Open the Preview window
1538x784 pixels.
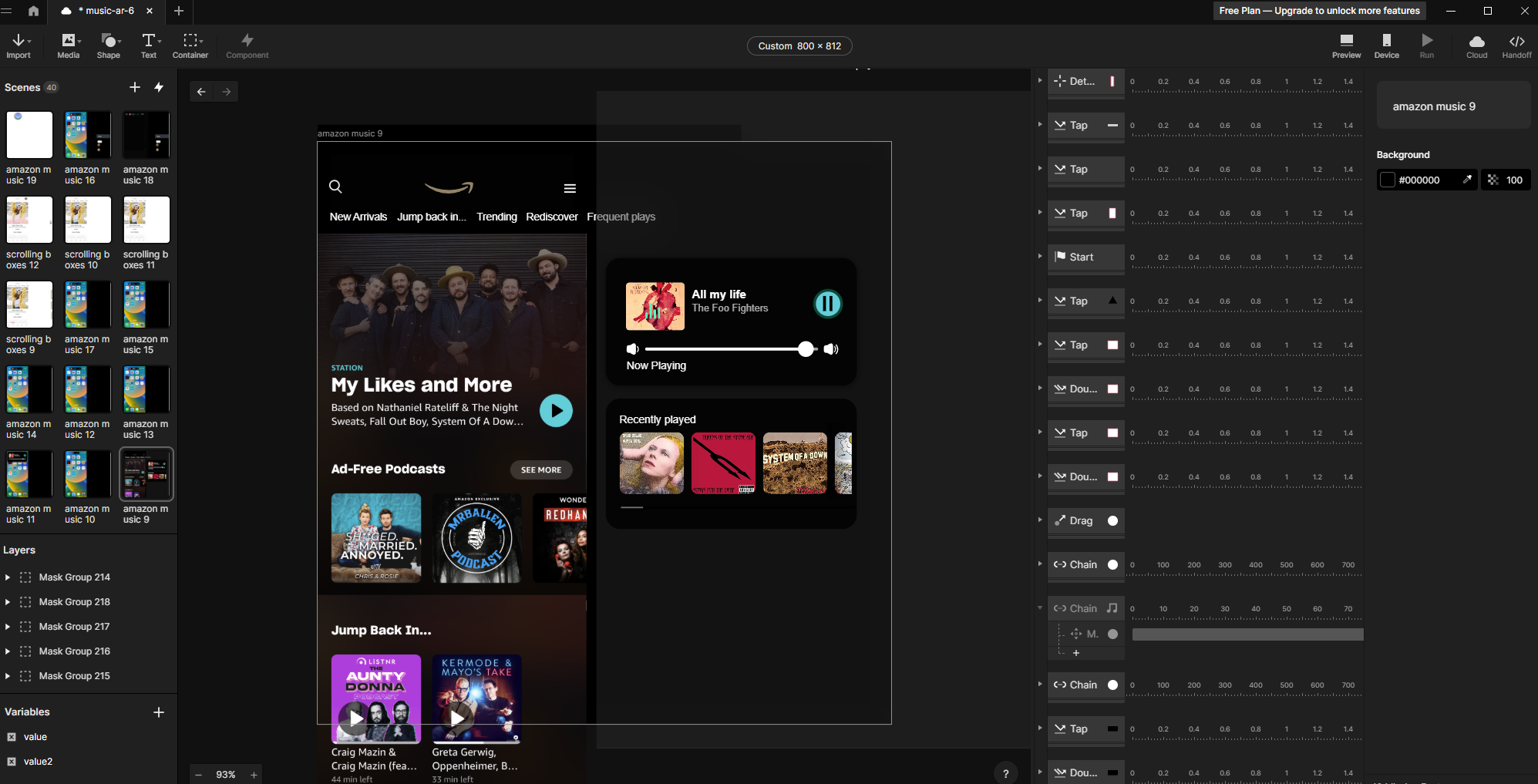tap(1346, 46)
